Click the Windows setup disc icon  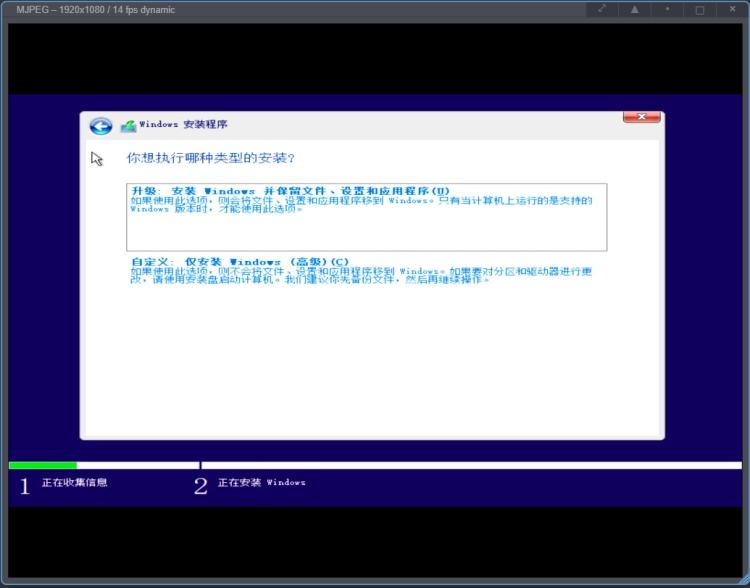(128, 126)
